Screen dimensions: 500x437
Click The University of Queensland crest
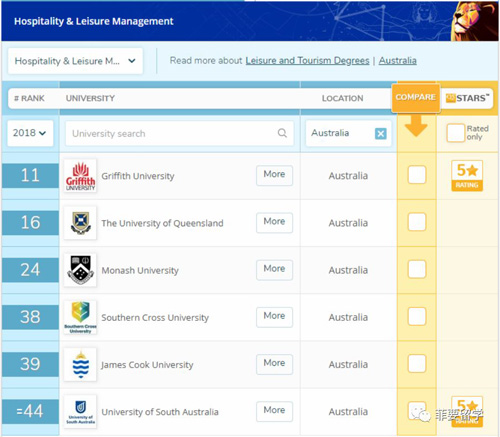tap(80, 223)
